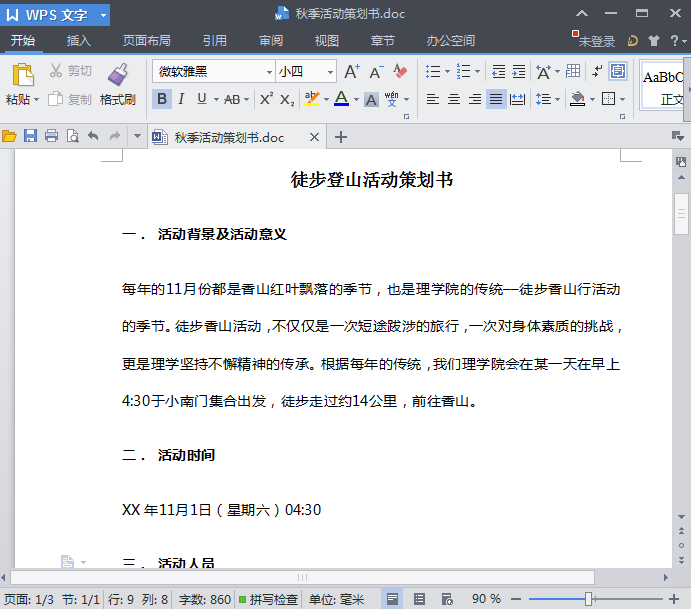This screenshot has width=691, height=609.
Task: Clear formatting with the eraser icon
Action: click(400, 71)
